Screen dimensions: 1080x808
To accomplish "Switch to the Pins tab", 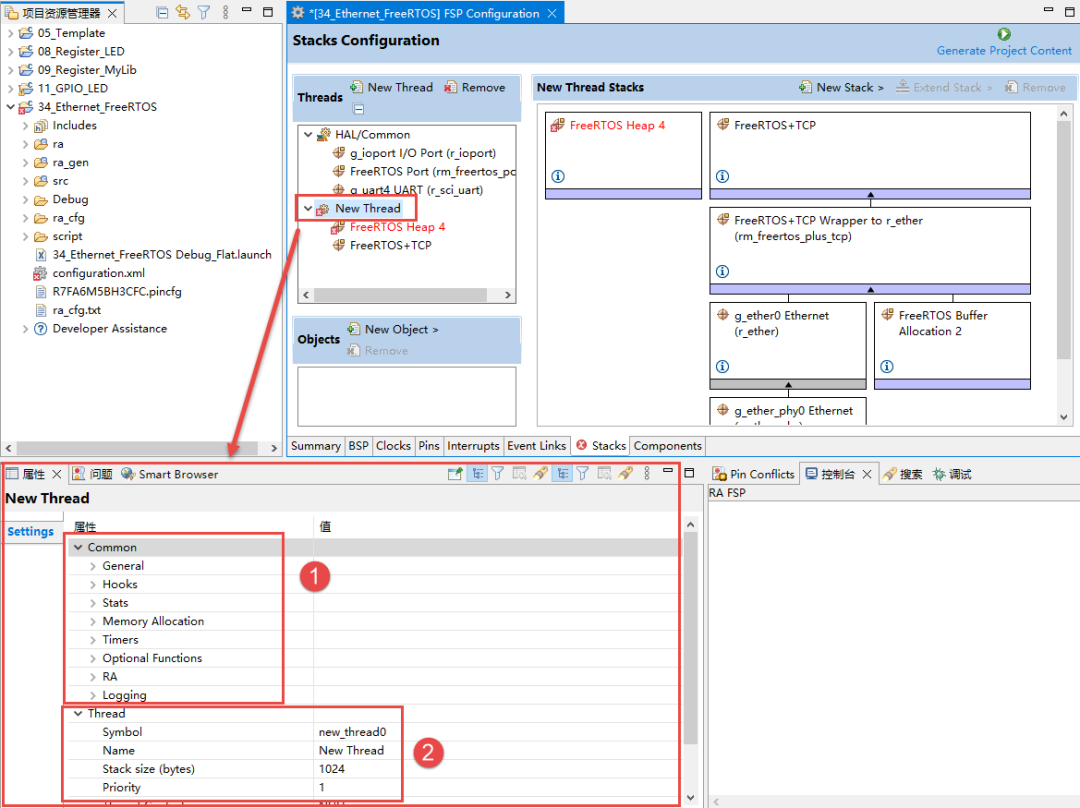I will [428, 446].
